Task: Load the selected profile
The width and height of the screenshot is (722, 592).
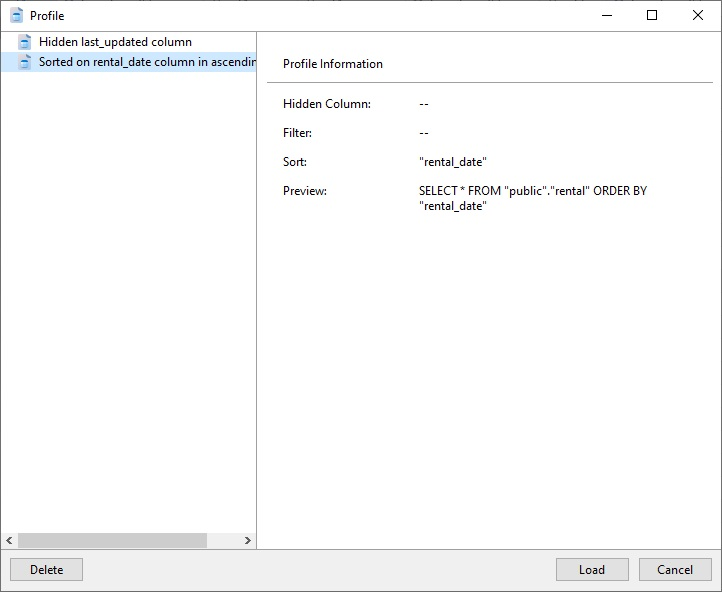Action: coord(592,569)
